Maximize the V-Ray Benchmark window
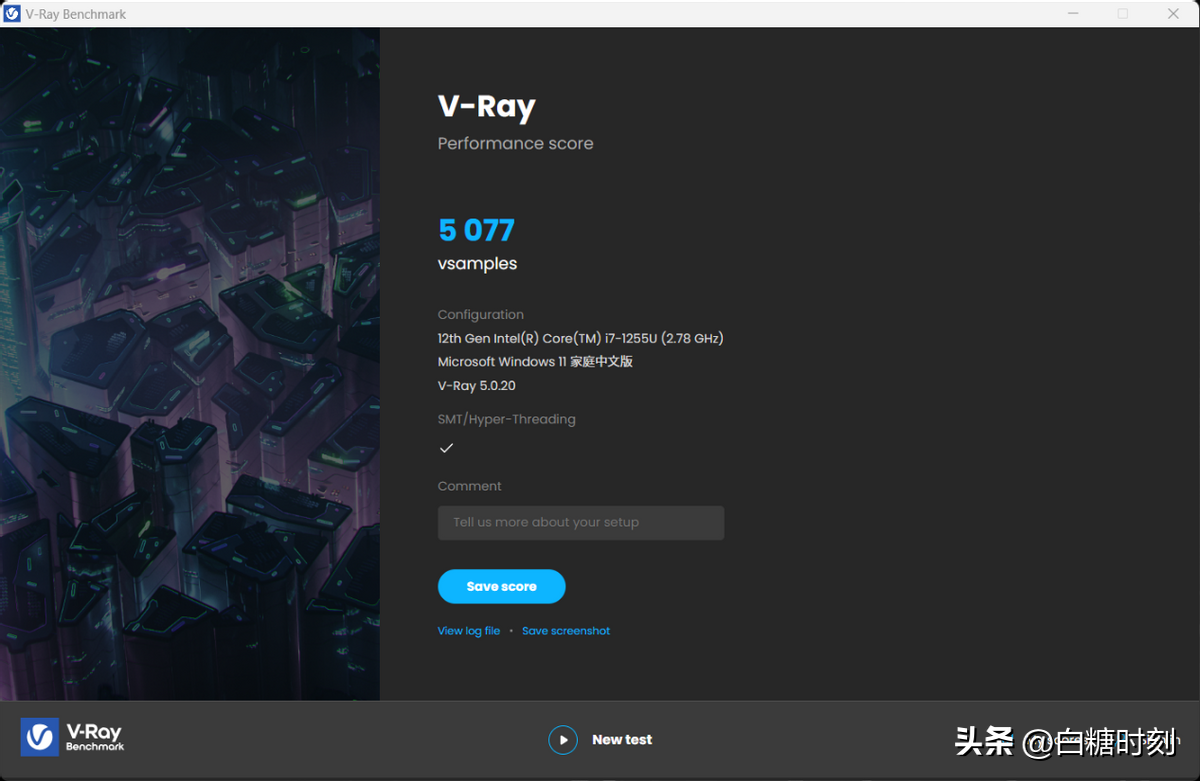The height and width of the screenshot is (781, 1200). 1123,14
